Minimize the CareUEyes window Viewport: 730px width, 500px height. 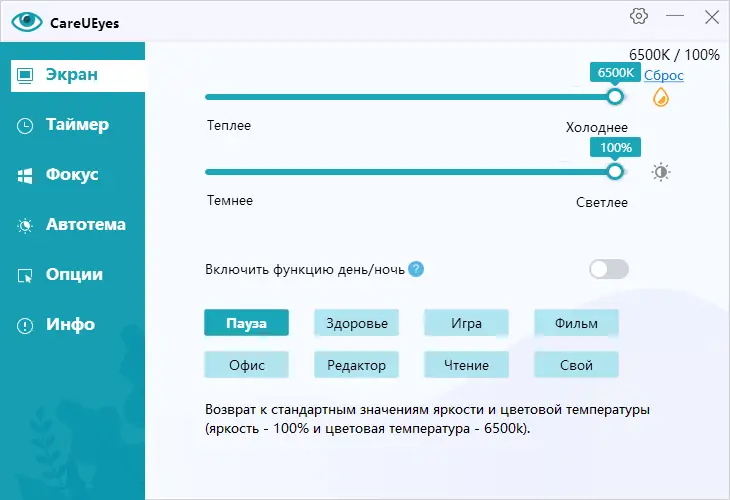click(675, 16)
